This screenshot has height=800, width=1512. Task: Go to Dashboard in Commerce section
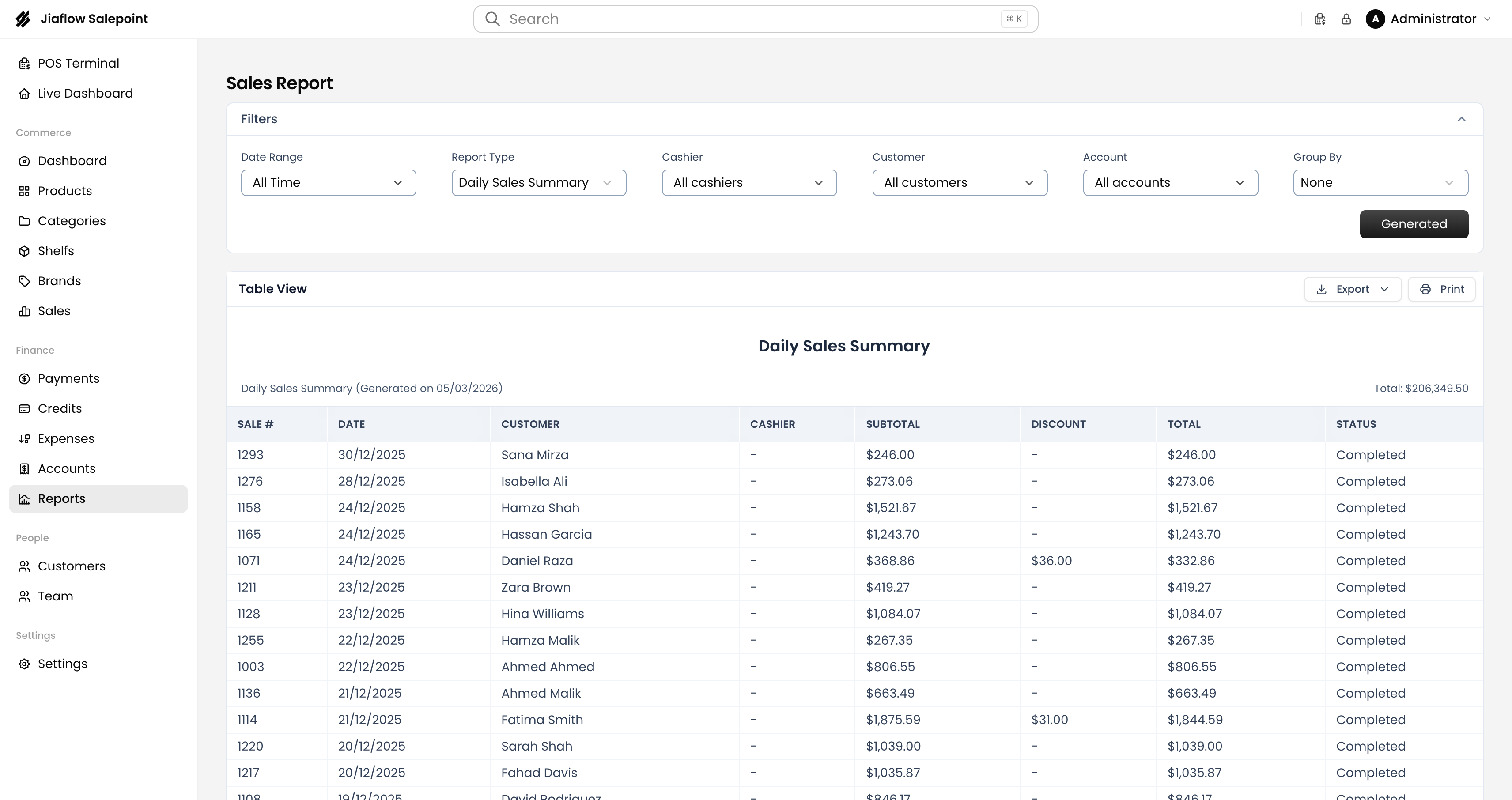98,161
